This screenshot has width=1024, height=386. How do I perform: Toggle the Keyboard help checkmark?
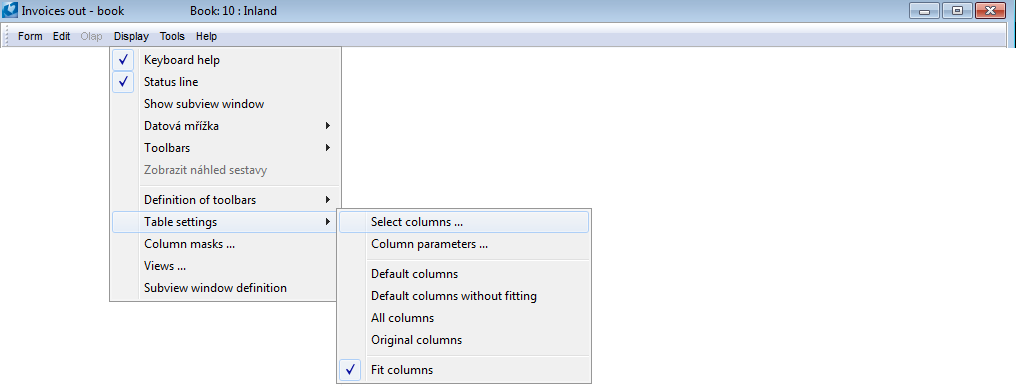pyautogui.click(x=123, y=60)
